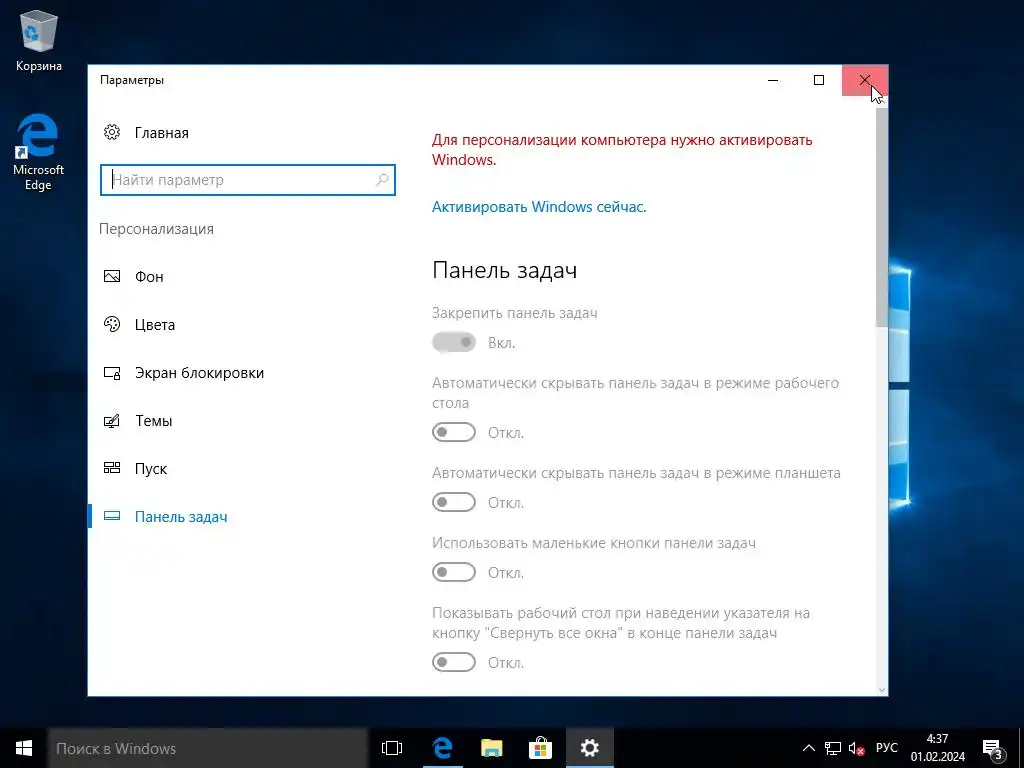
Task: Select the Темы icon
Action: coord(112,421)
